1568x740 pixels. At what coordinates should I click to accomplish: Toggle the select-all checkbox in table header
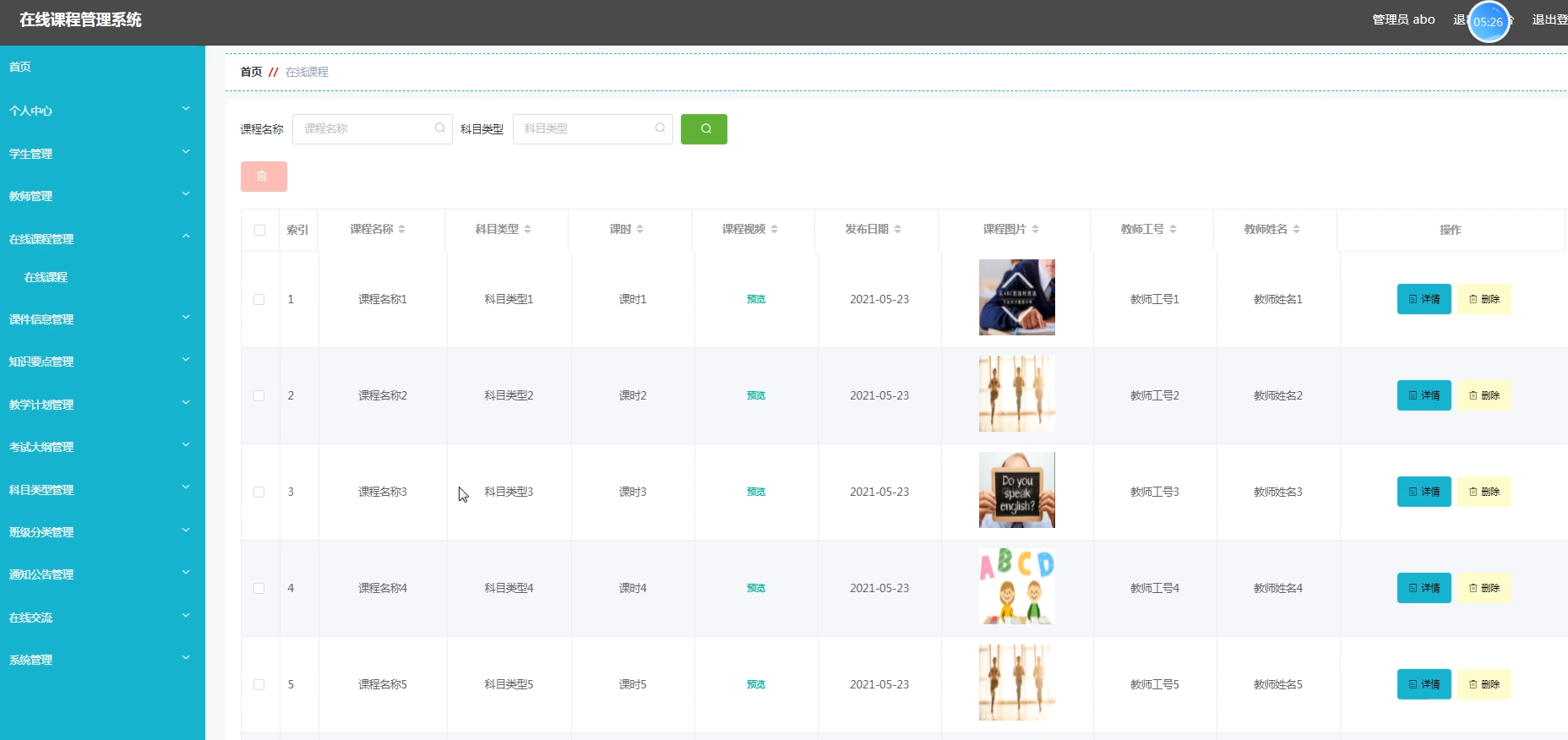pos(259,230)
